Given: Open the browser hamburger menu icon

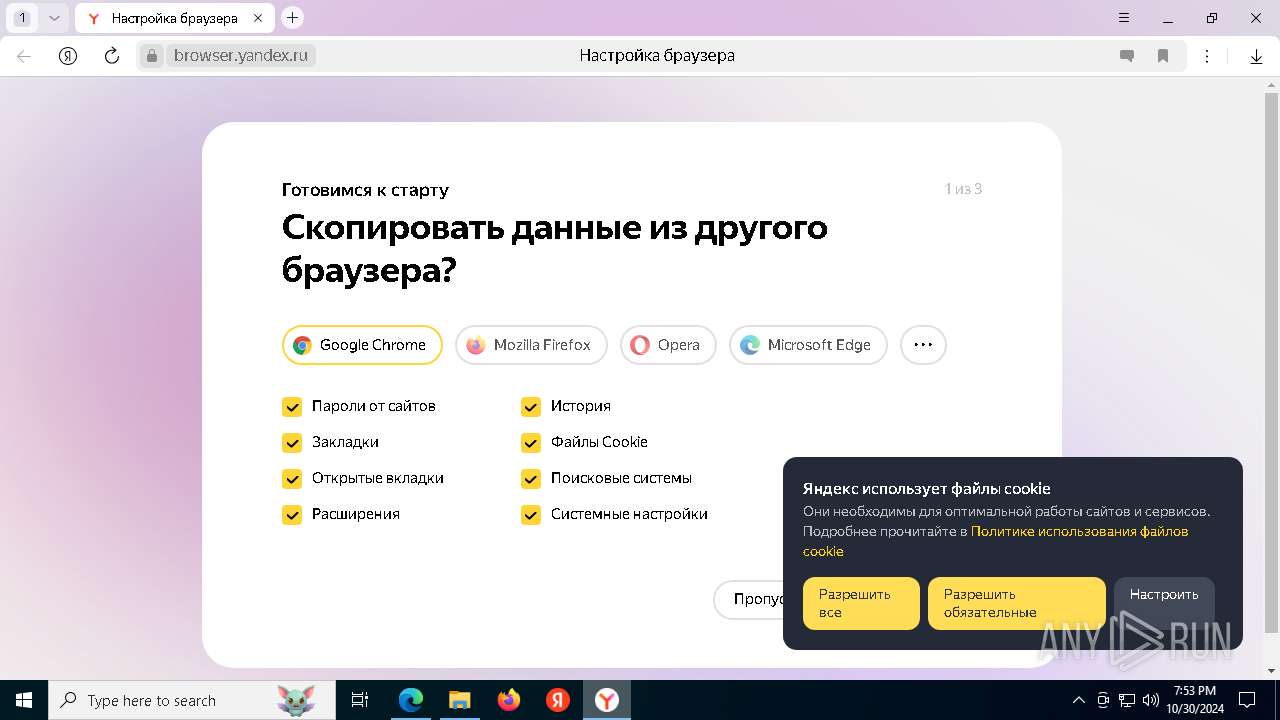Looking at the screenshot, I should point(1124,18).
